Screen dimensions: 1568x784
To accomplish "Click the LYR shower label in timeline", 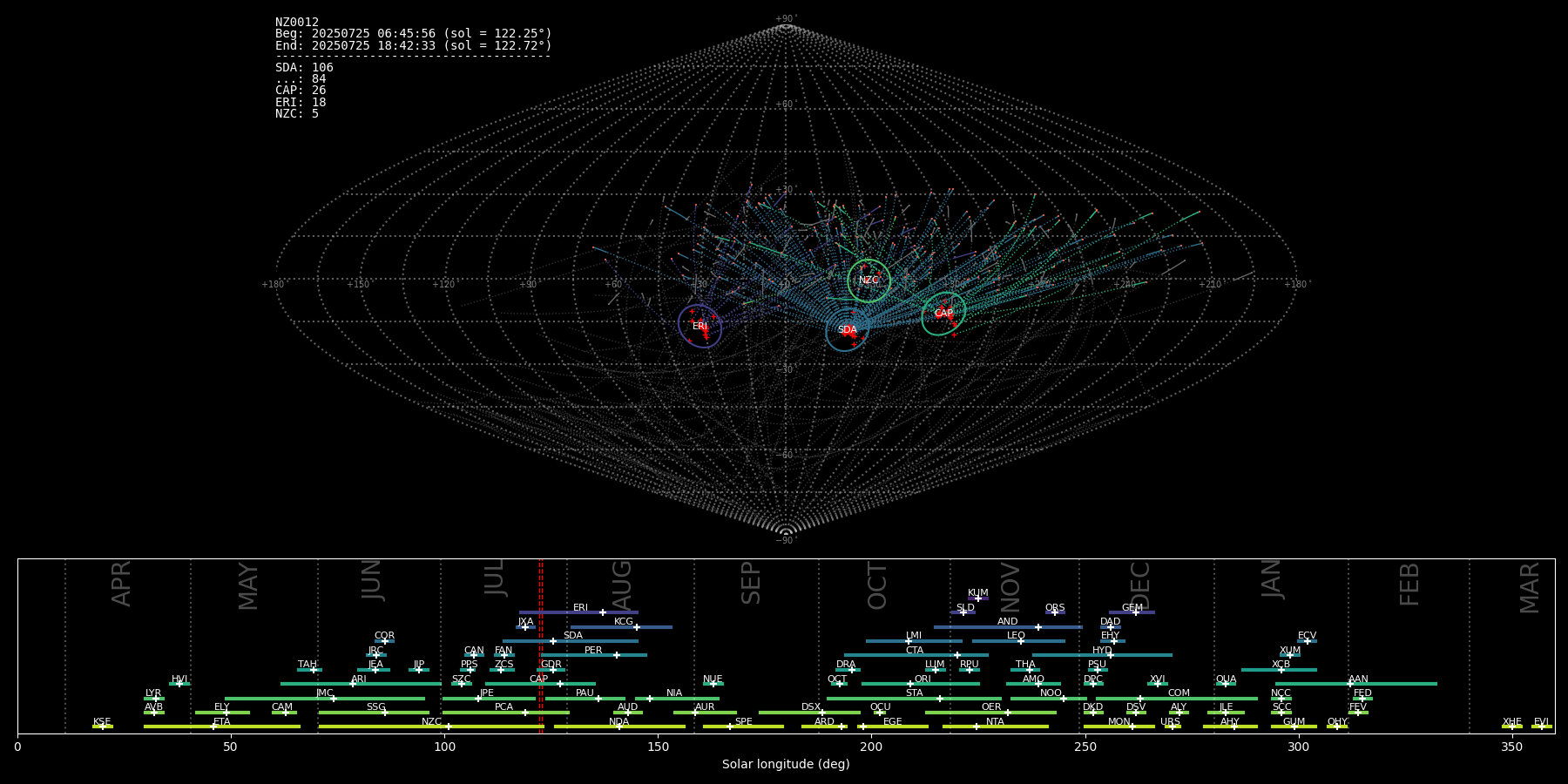I will click(153, 693).
